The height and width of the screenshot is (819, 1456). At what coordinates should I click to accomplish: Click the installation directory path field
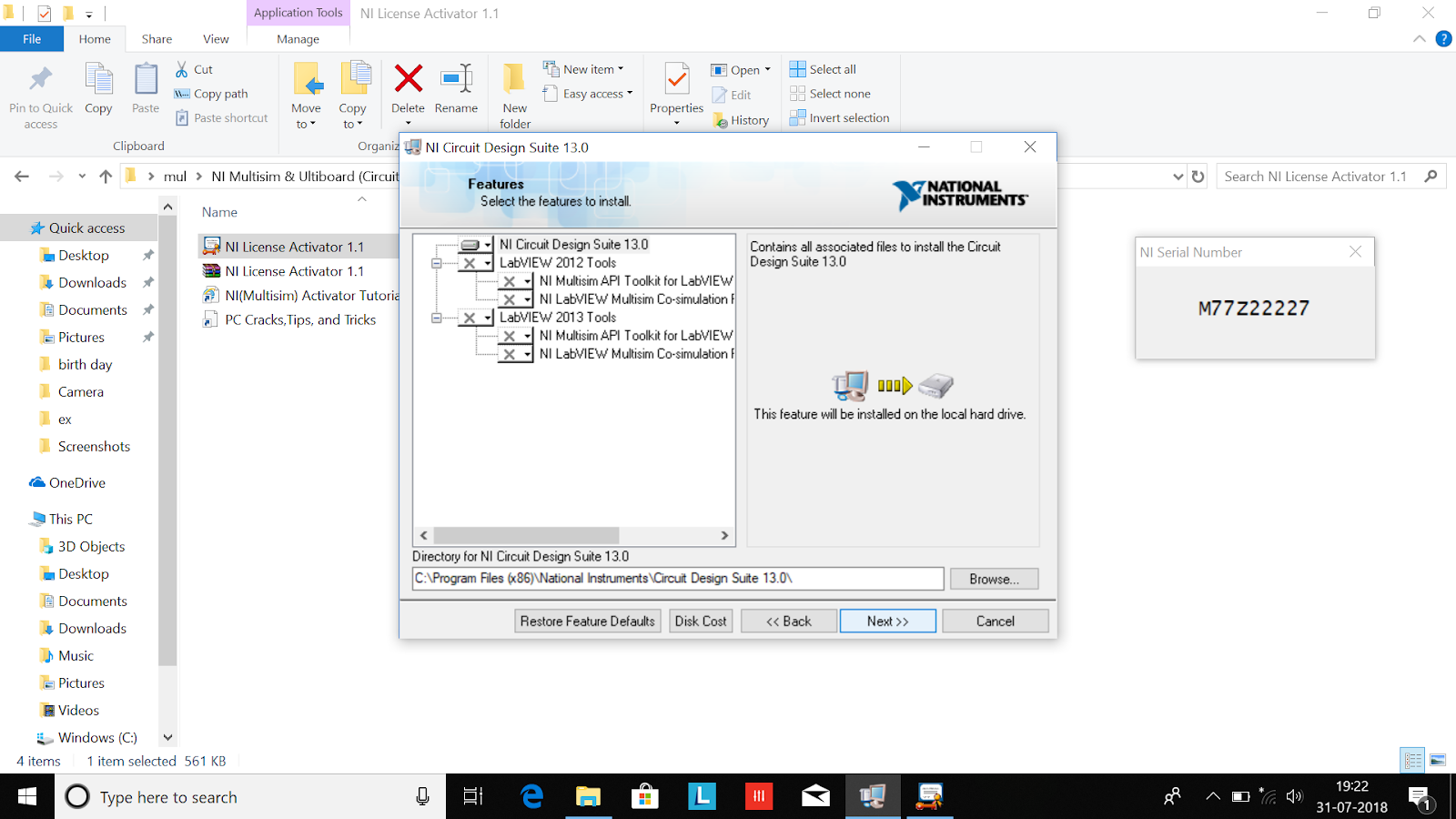click(678, 579)
